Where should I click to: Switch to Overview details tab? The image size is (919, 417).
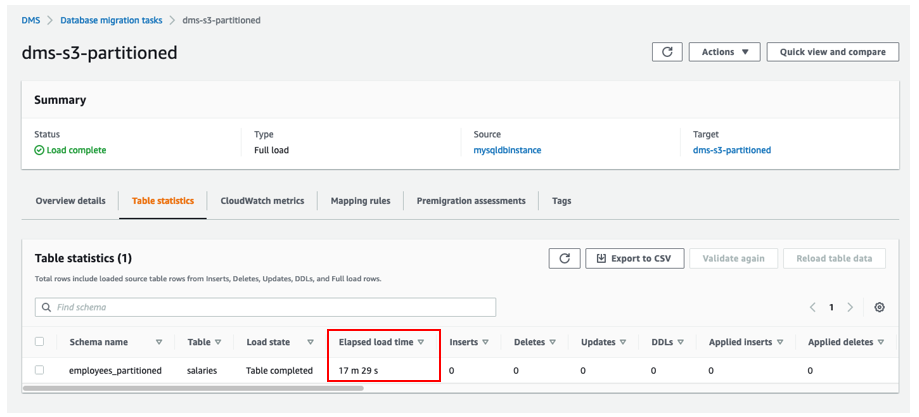(x=70, y=201)
